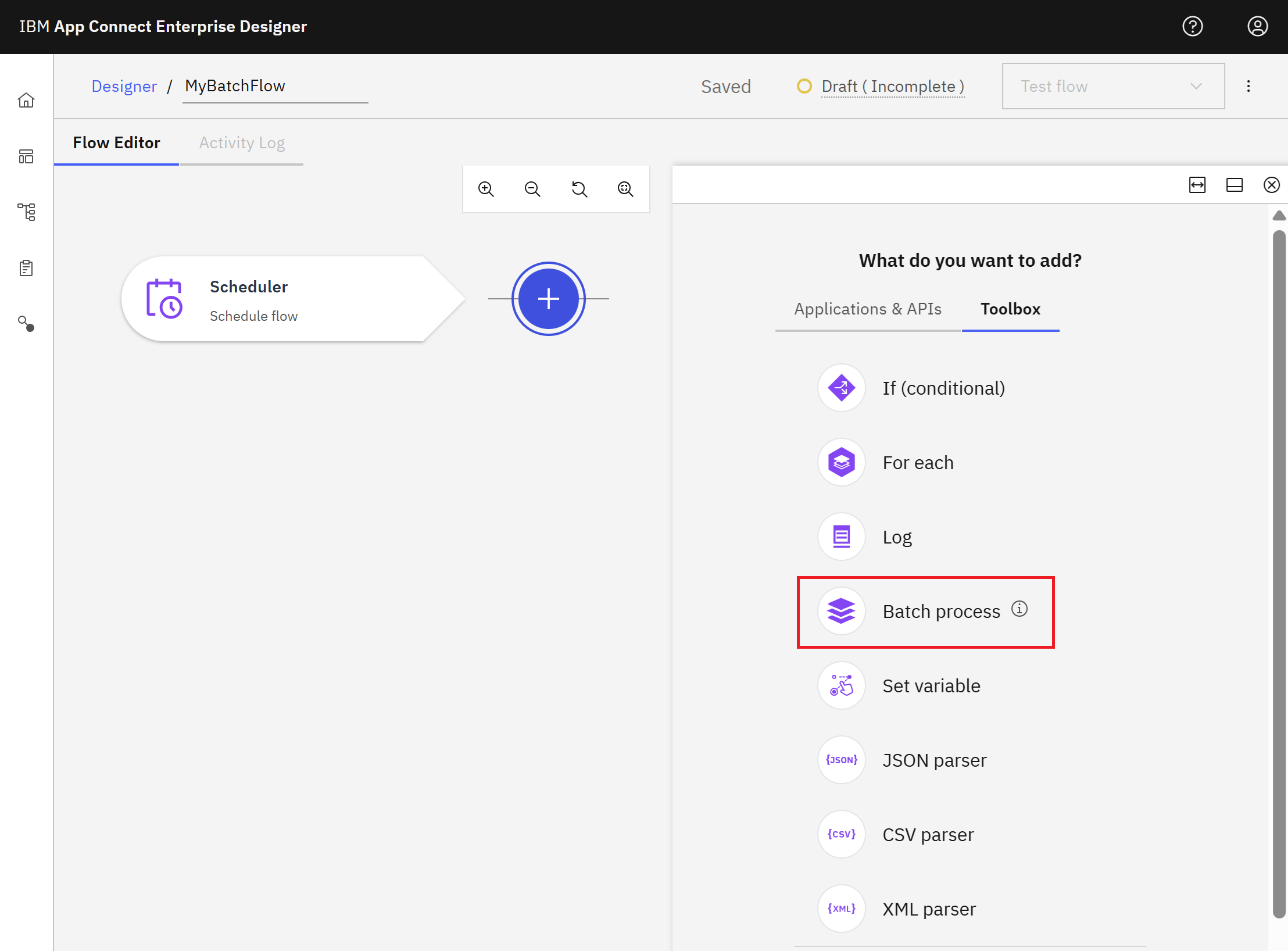
Task: Open the connected-dots icon in left sidebar
Action: (x=26, y=324)
